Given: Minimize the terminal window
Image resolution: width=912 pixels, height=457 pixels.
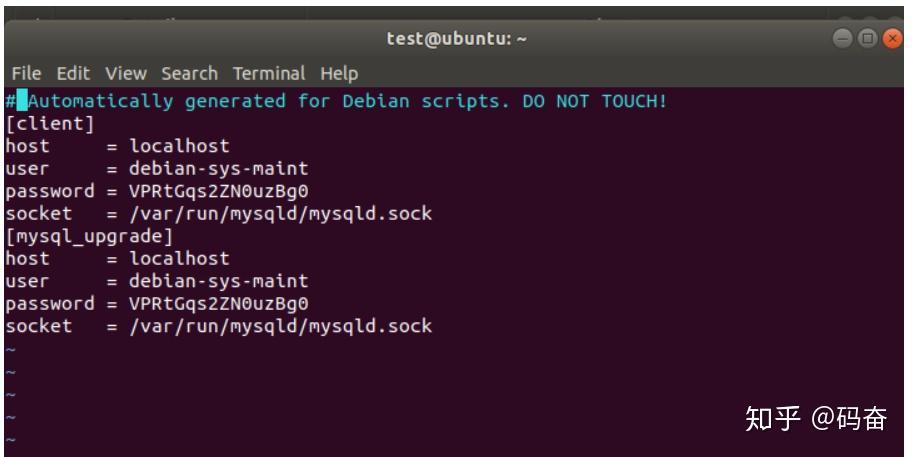Looking at the screenshot, I should 842,38.
